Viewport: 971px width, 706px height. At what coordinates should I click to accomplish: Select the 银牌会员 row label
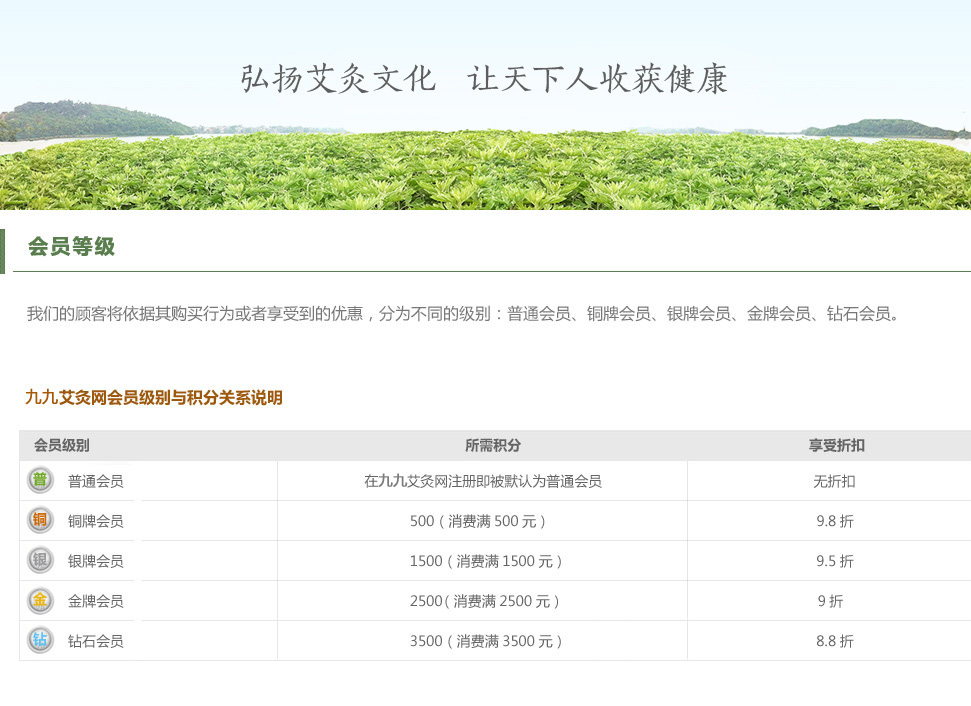[95, 561]
